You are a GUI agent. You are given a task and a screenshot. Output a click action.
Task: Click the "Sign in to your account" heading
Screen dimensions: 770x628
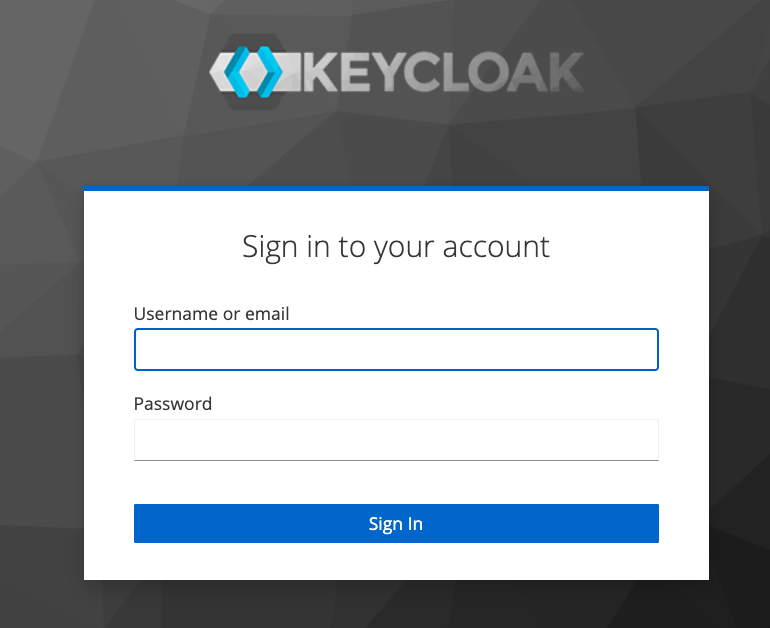tap(396, 246)
